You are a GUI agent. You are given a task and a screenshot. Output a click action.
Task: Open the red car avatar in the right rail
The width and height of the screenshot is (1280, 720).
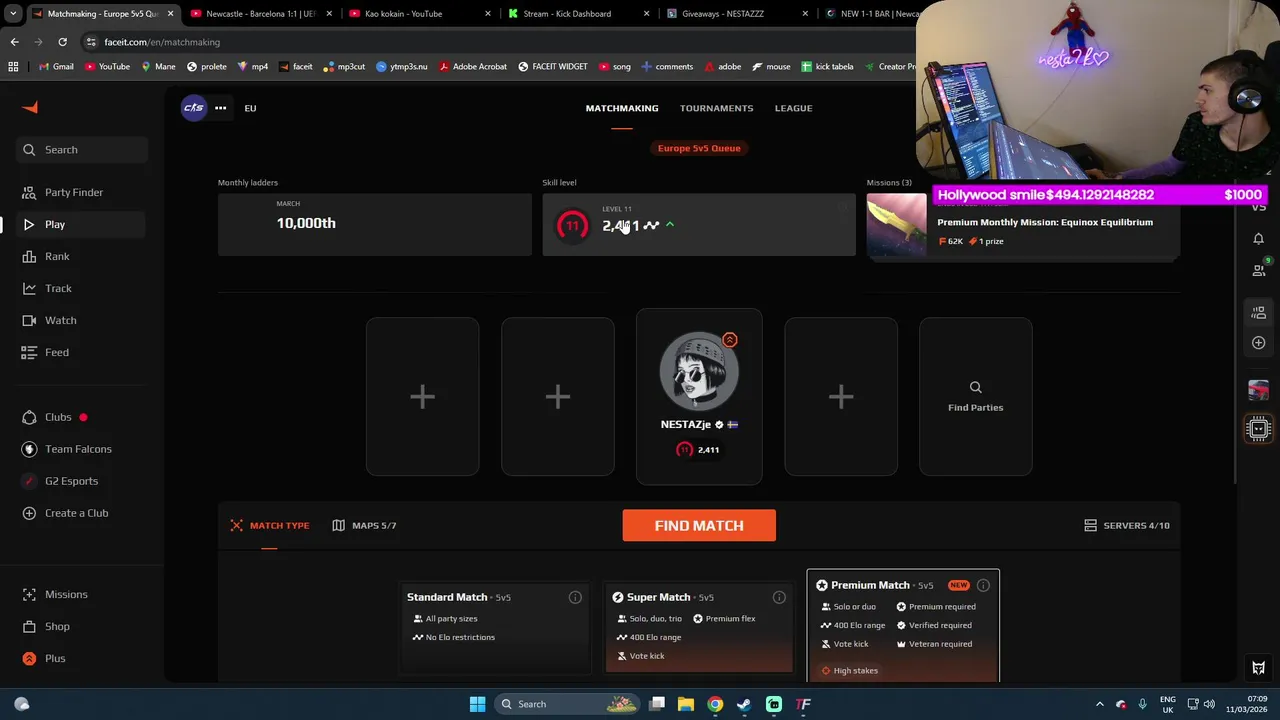click(1258, 390)
